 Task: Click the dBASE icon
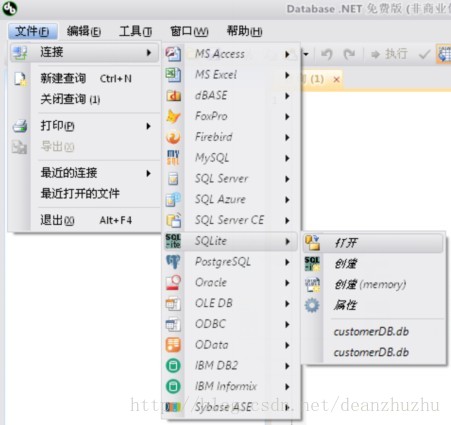(173, 96)
